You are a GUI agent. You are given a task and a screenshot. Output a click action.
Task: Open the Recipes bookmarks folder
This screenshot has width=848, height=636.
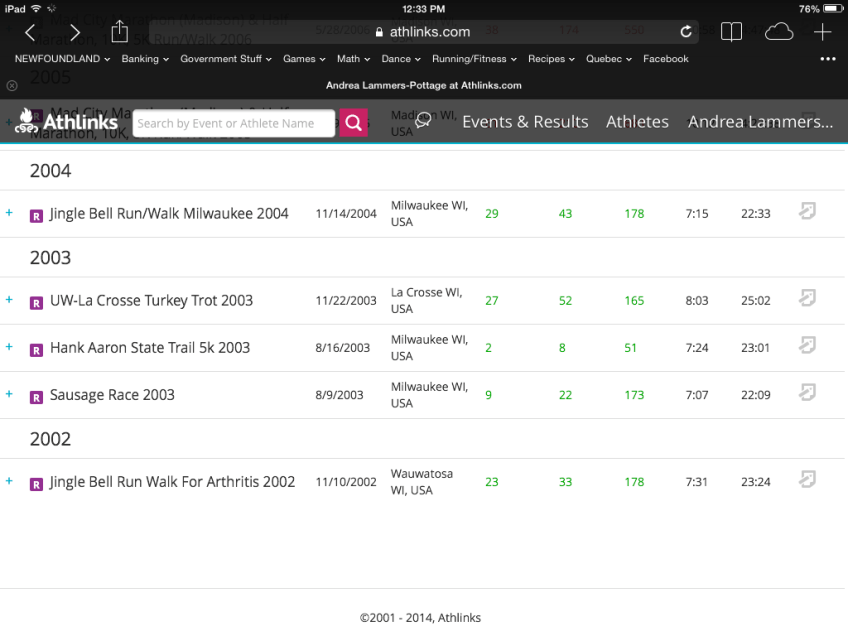pyautogui.click(x=551, y=59)
